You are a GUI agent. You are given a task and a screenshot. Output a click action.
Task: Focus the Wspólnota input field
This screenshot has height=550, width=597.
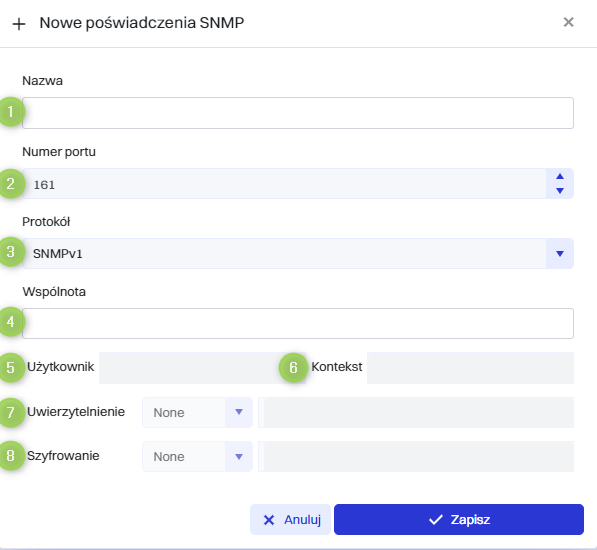pyautogui.click(x=298, y=324)
